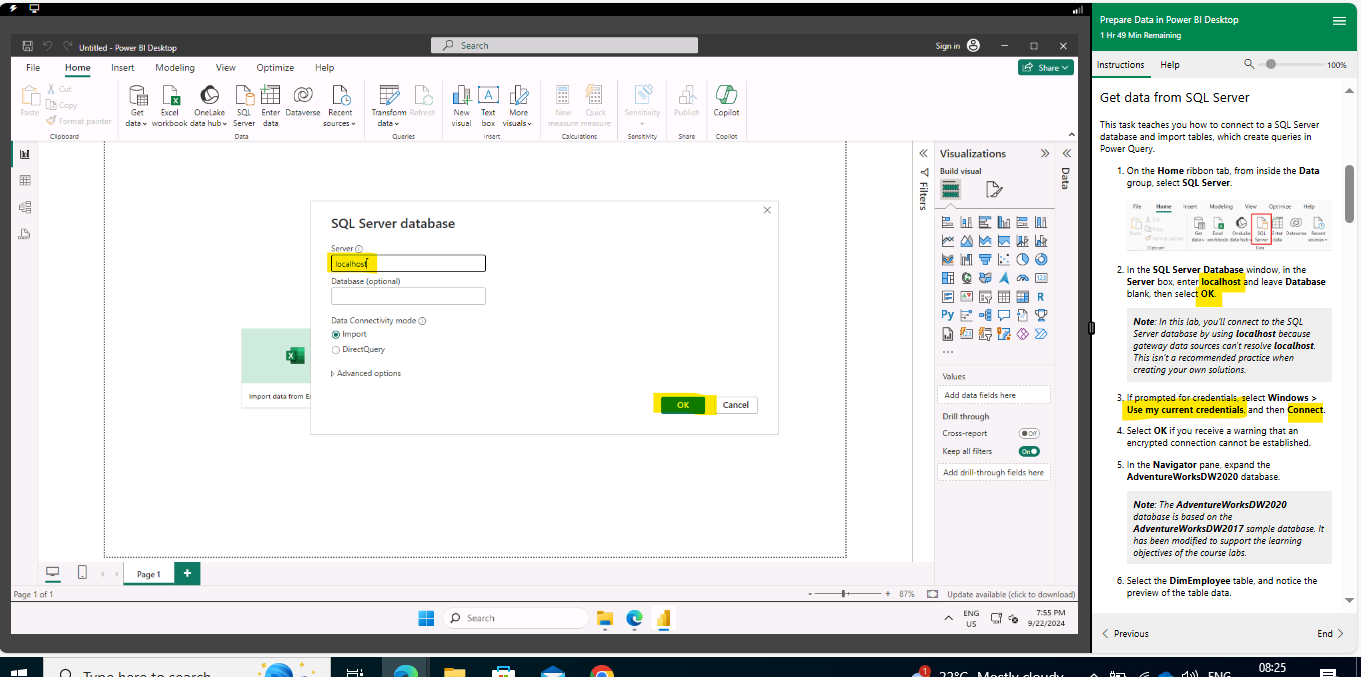Open Microsoft Edge in inner taskbar
The image size is (1361, 677).
pos(634,618)
